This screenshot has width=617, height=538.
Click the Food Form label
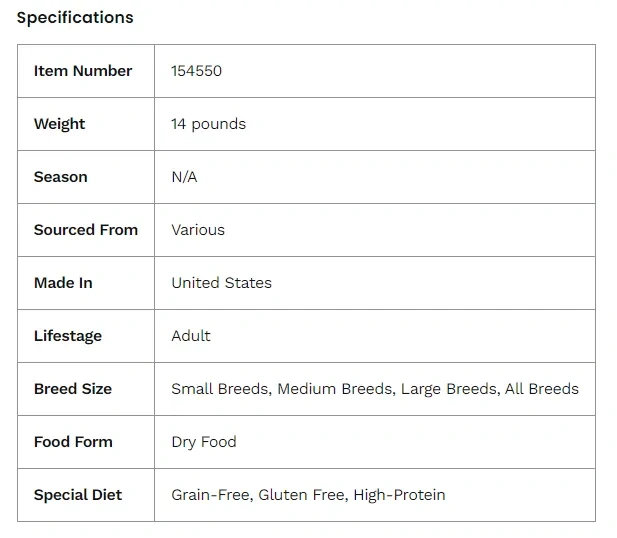(73, 442)
